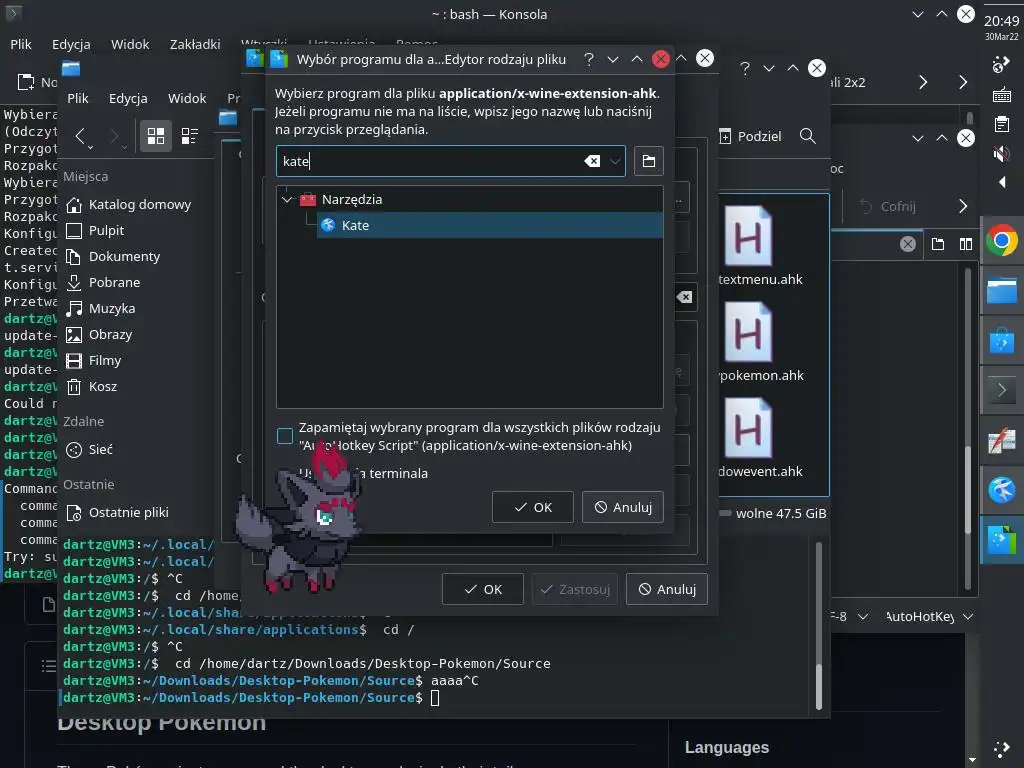Open file manager from side panel
The height and width of the screenshot is (768, 1024).
tap(1002, 291)
